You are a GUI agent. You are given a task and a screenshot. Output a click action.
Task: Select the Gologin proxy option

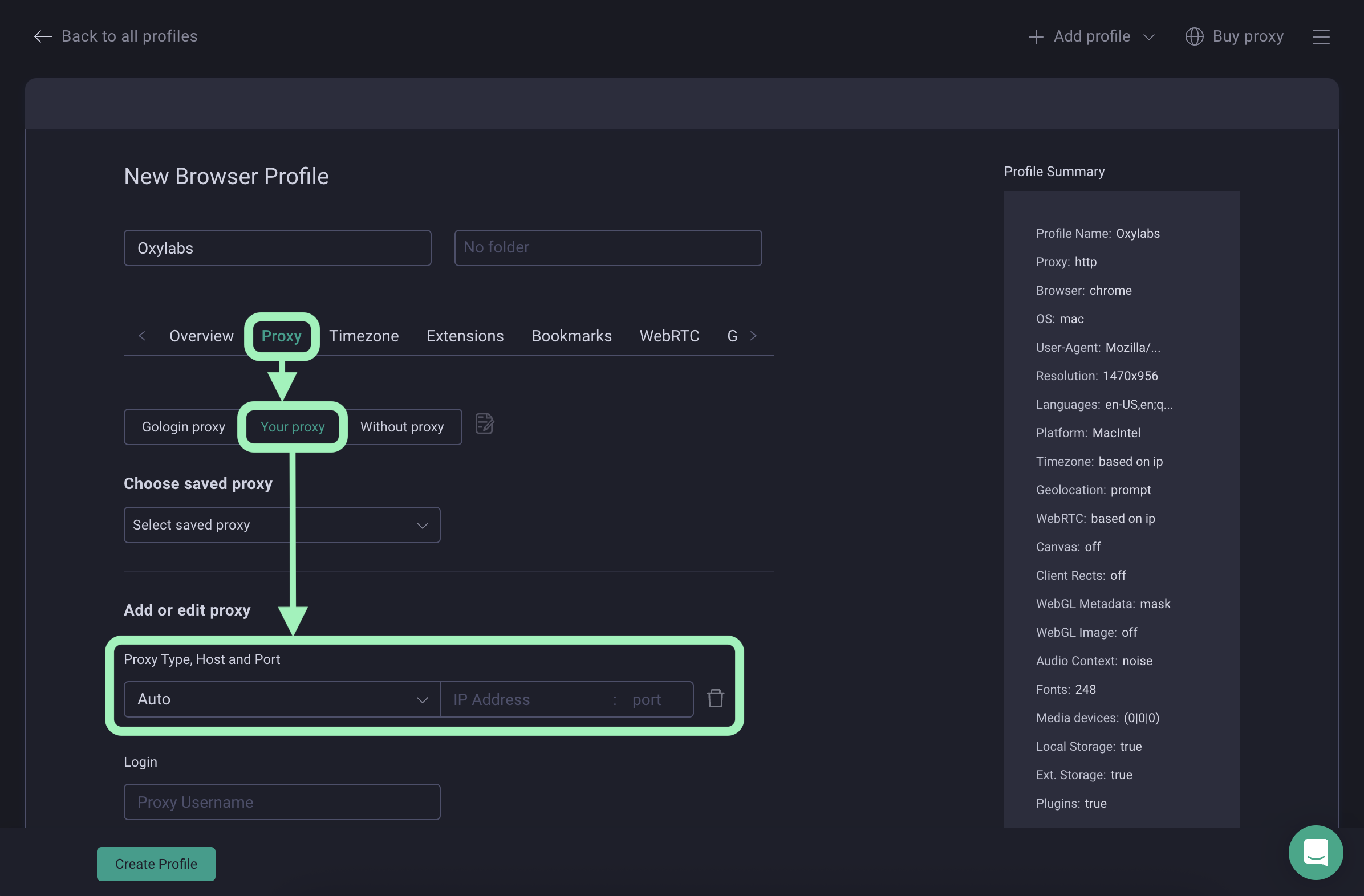[184, 427]
